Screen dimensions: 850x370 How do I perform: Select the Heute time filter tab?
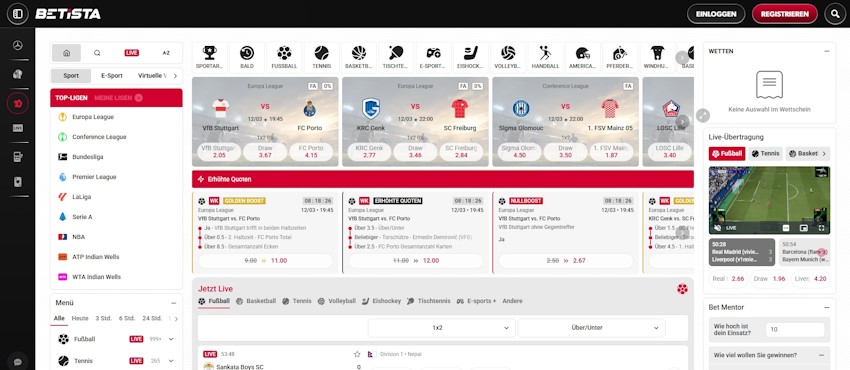(80, 319)
